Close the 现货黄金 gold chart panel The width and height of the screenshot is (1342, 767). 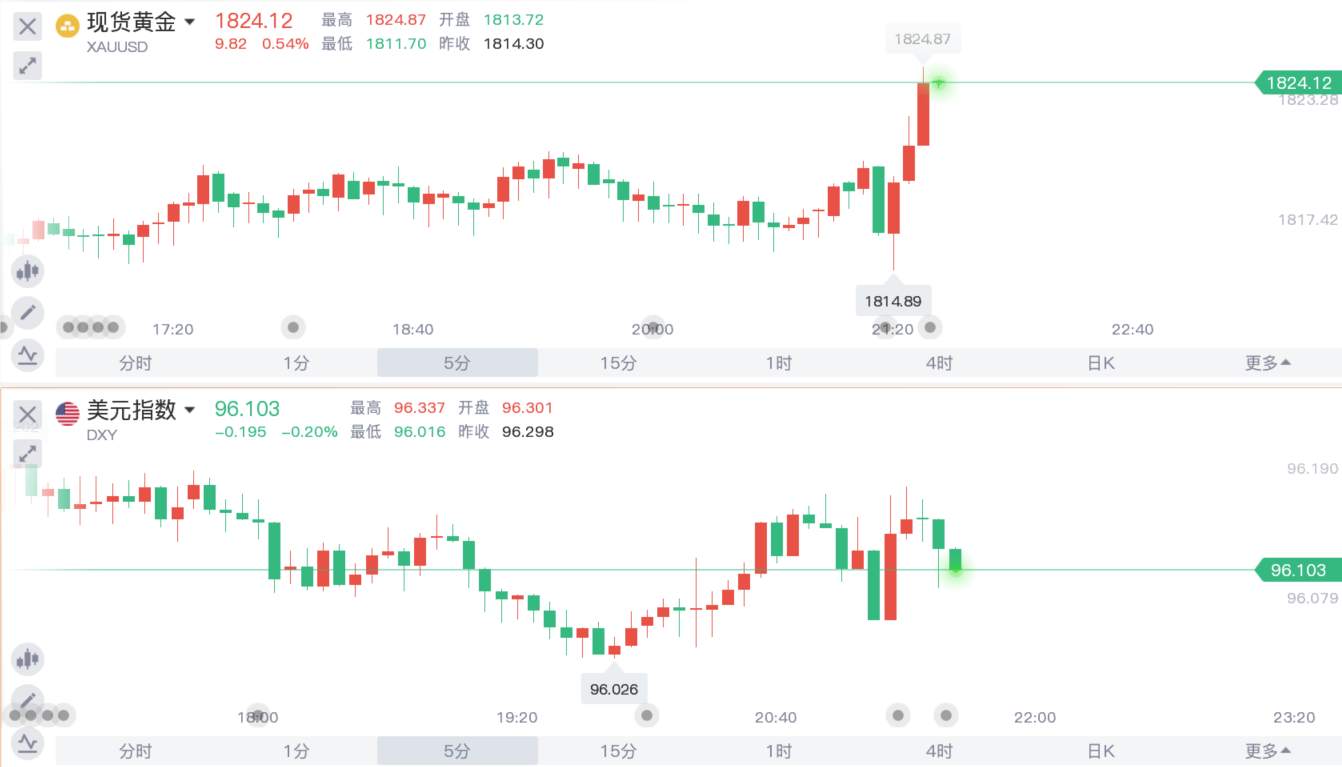point(28,27)
